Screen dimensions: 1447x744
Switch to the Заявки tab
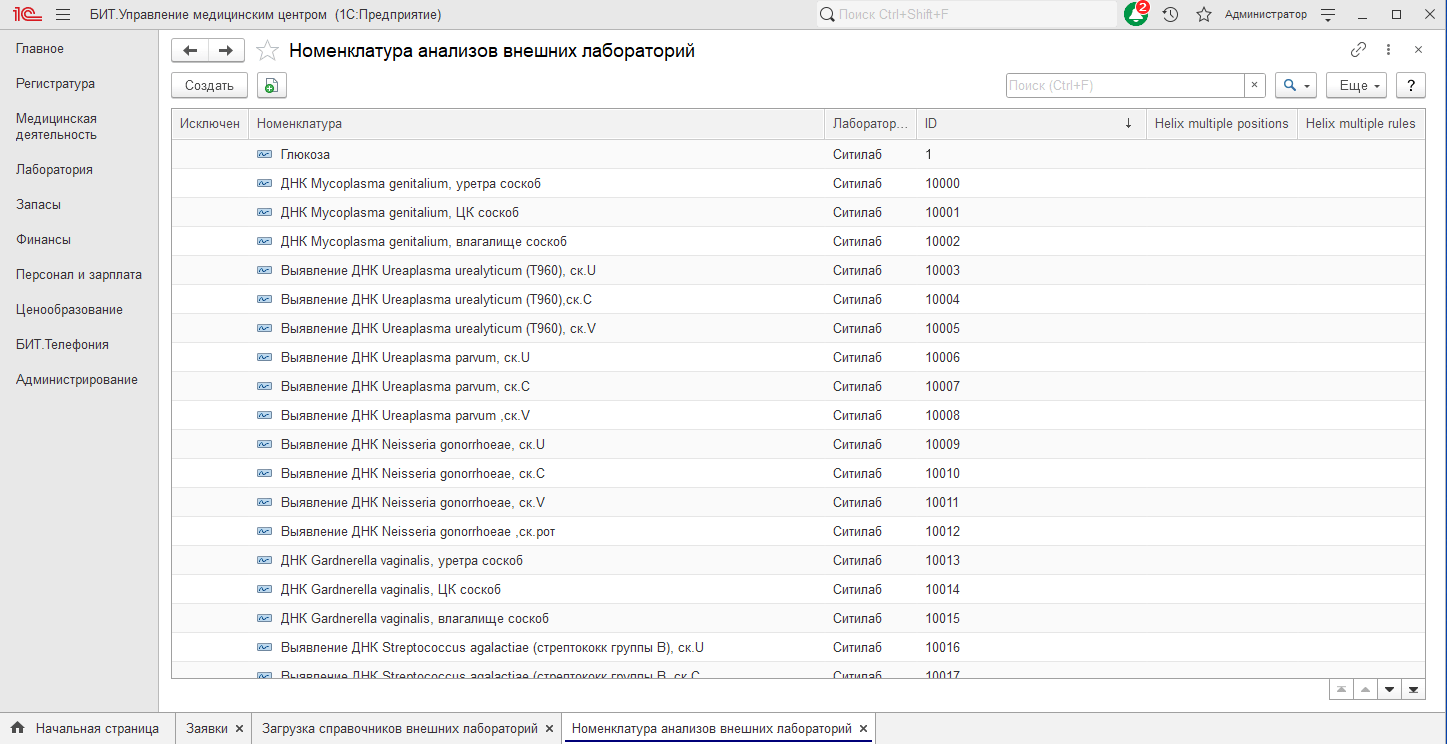[x=206, y=729]
